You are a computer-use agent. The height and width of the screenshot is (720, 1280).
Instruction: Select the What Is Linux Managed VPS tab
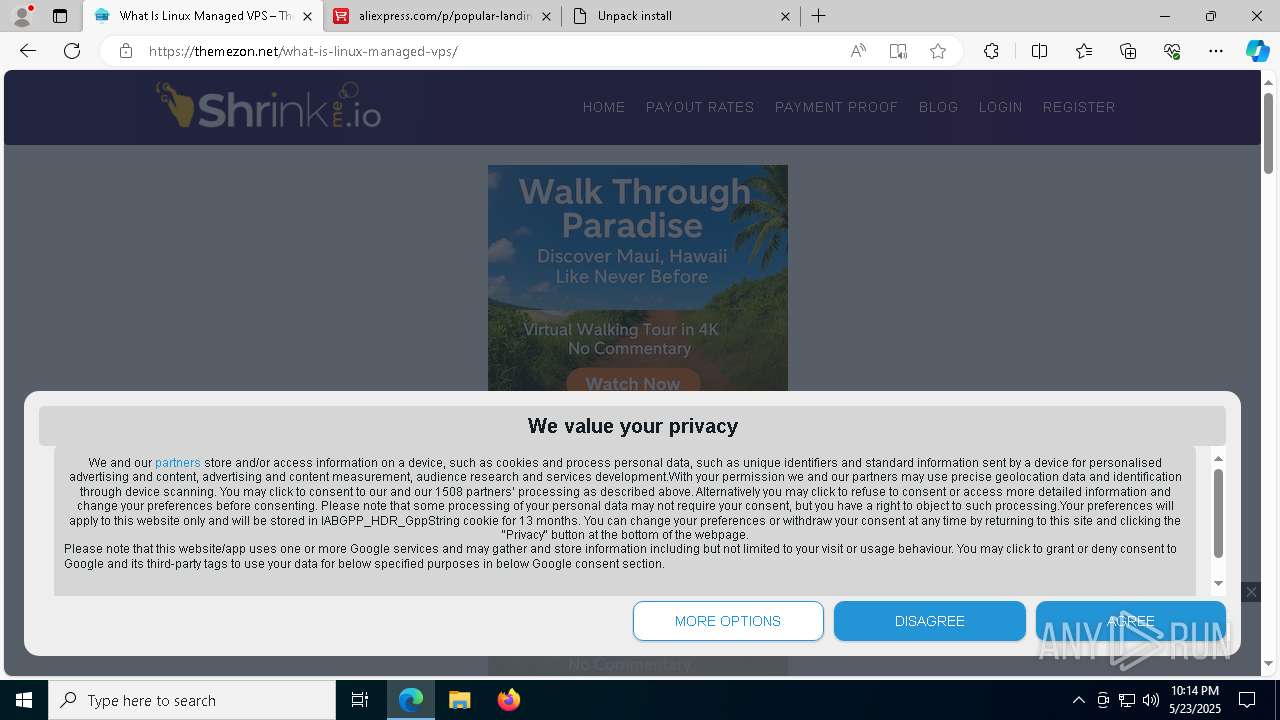[204, 16]
